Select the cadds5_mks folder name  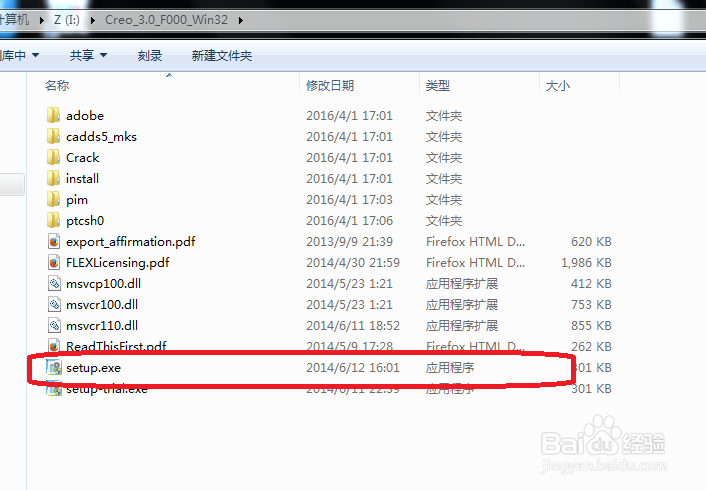[x=101, y=136]
